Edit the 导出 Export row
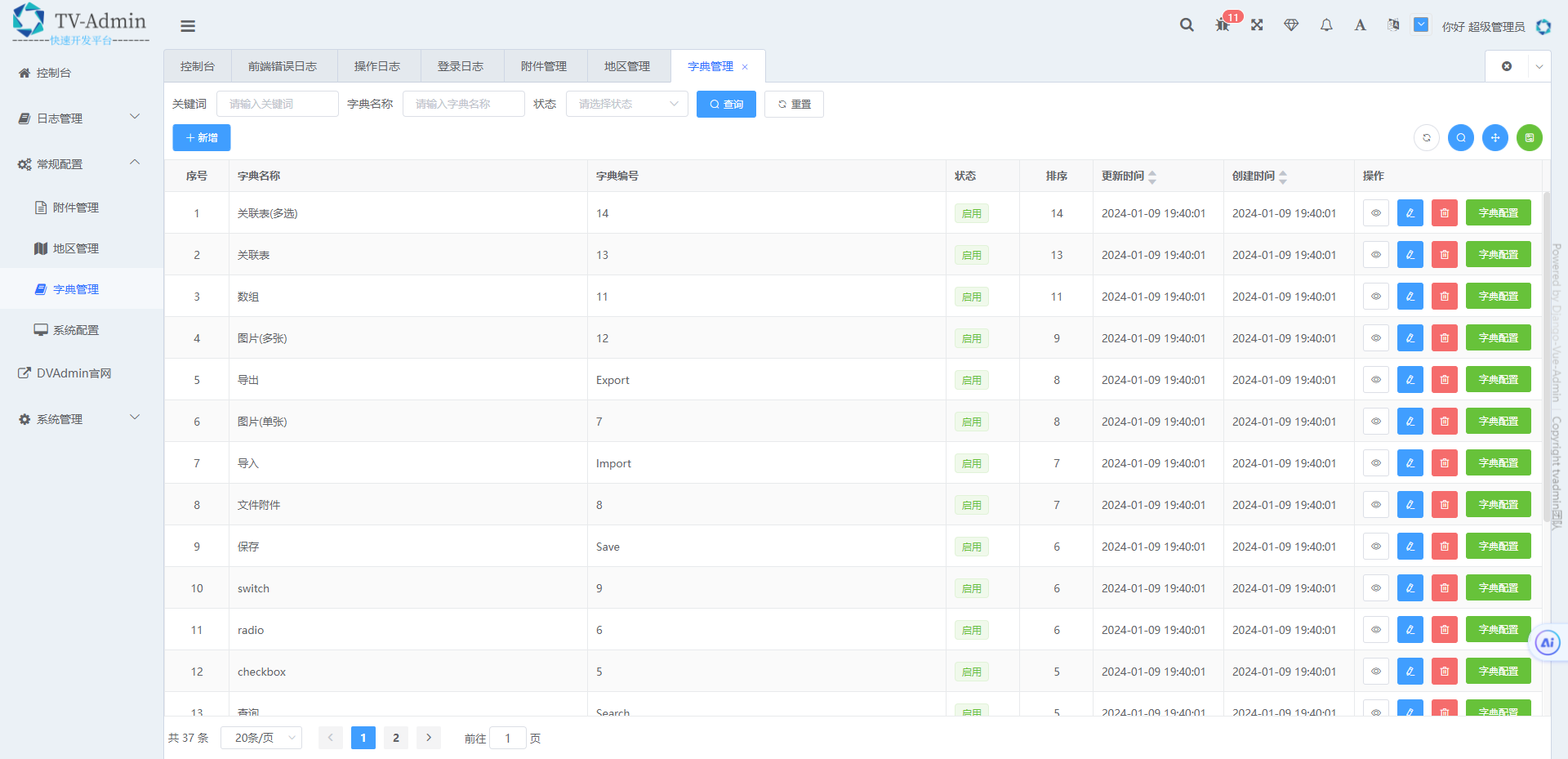1568x759 pixels. [1410, 380]
